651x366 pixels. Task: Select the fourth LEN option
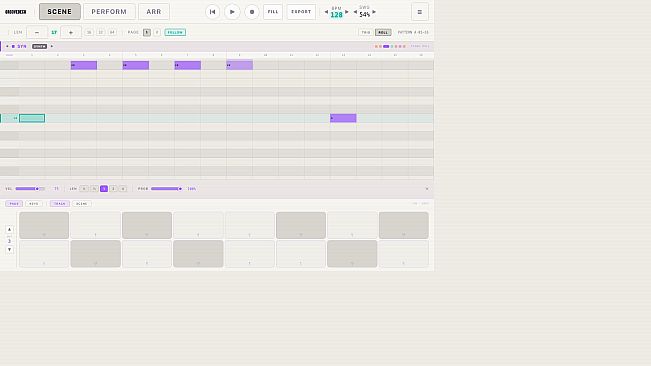(113, 189)
